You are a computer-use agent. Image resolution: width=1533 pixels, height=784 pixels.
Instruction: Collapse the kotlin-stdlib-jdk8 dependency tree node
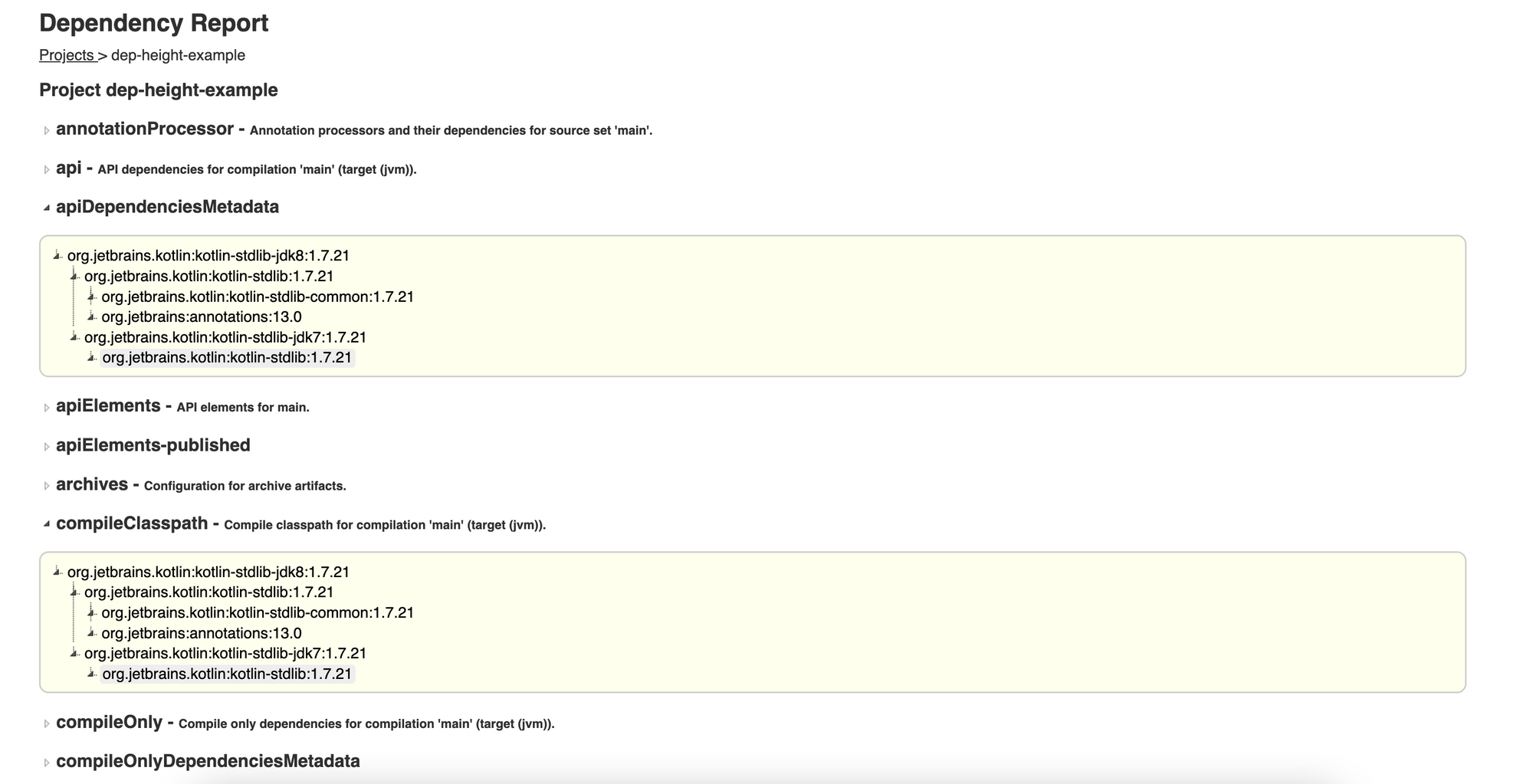[57, 256]
